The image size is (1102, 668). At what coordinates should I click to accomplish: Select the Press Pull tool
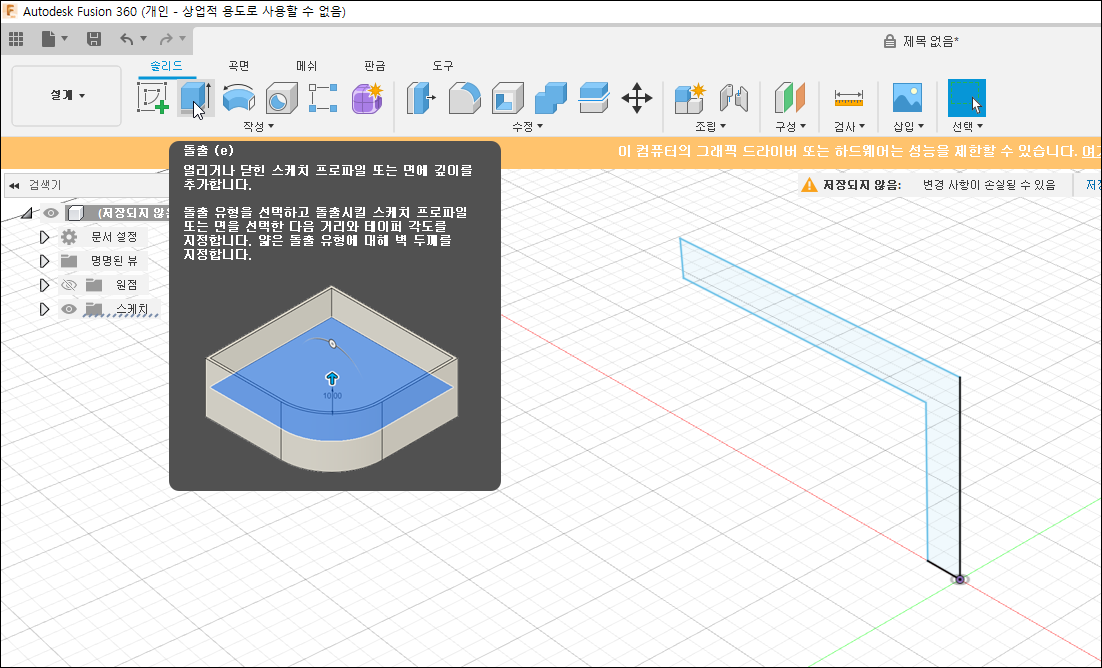pyautogui.click(x=421, y=98)
